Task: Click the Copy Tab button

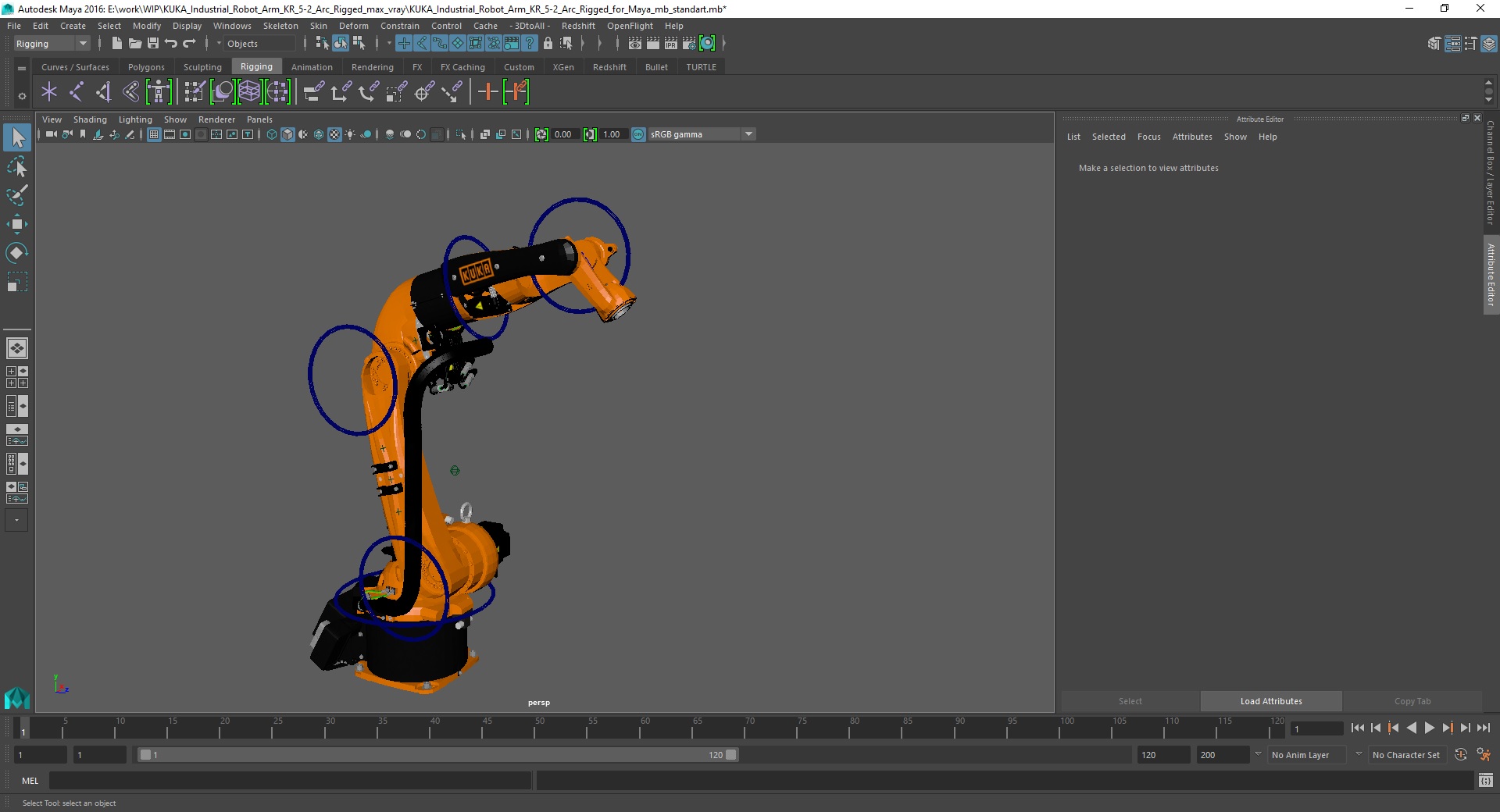Action: [x=1412, y=701]
